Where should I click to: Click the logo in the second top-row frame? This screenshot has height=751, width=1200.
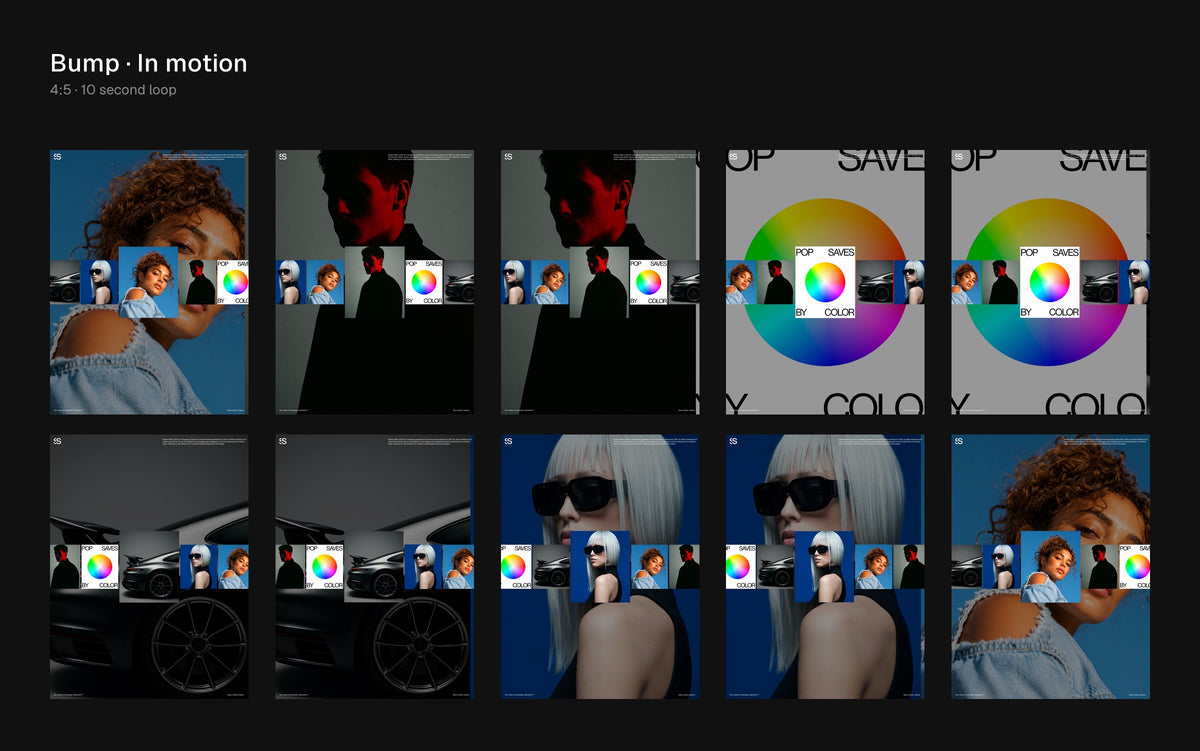[282, 157]
